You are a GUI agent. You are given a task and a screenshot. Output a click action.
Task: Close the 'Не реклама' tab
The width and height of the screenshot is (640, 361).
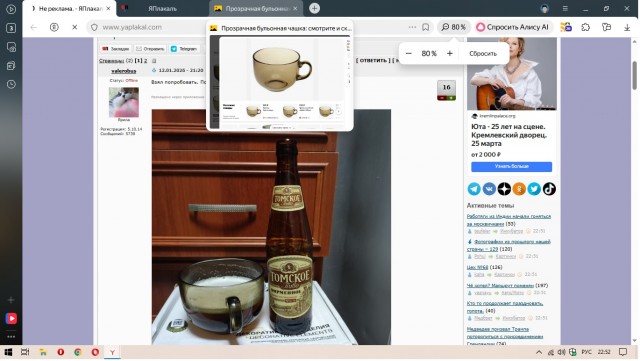(108, 9)
